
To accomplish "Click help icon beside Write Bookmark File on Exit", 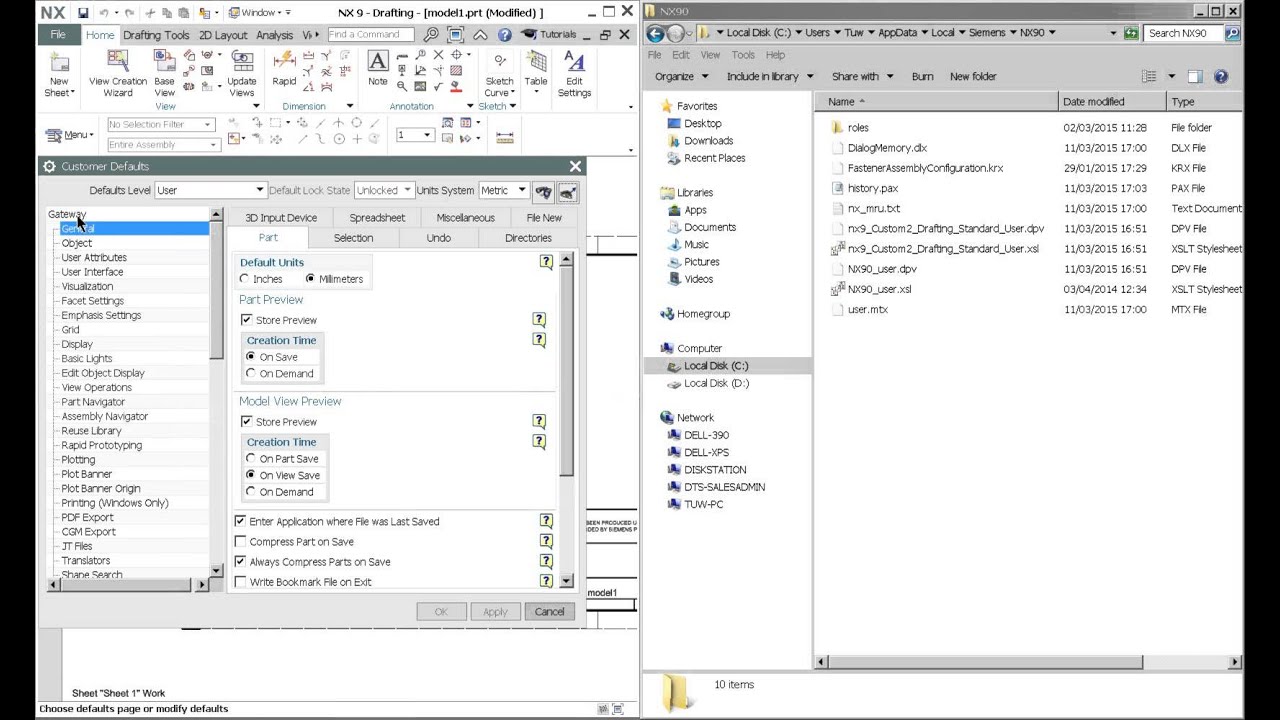I will [x=546, y=580].
